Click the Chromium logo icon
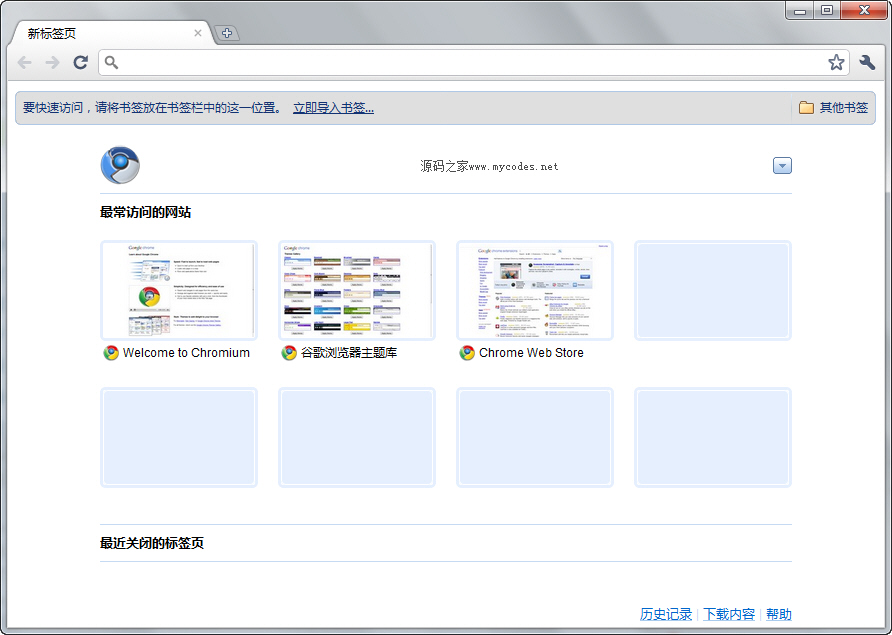 point(120,165)
